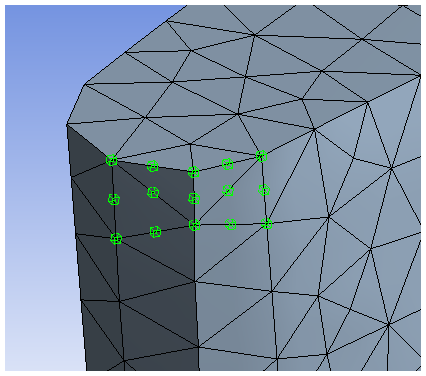Viewport: 426px width, 376px height.
Task: Pick the middle green node on selection's right side
Action: [x=264, y=190]
